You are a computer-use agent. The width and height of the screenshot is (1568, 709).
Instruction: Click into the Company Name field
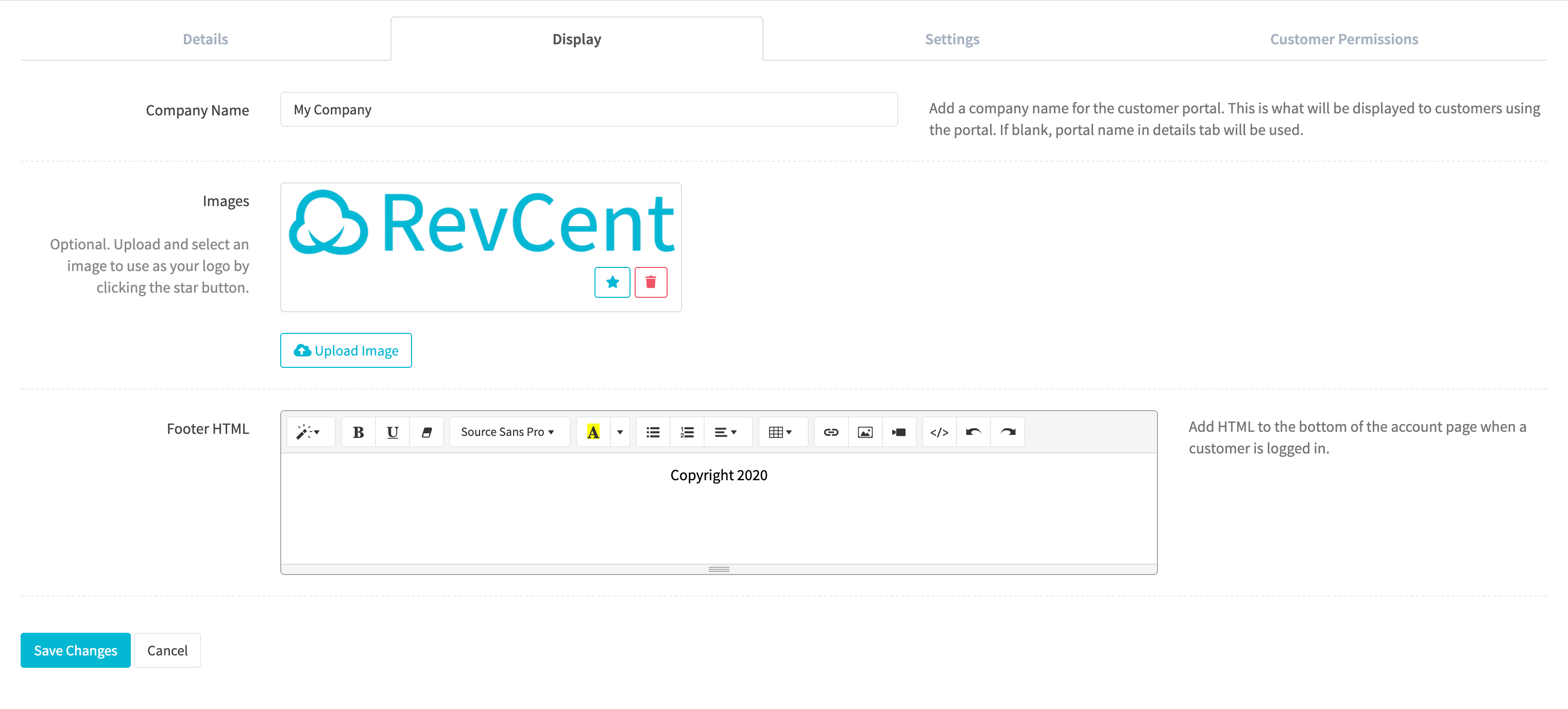pos(589,110)
